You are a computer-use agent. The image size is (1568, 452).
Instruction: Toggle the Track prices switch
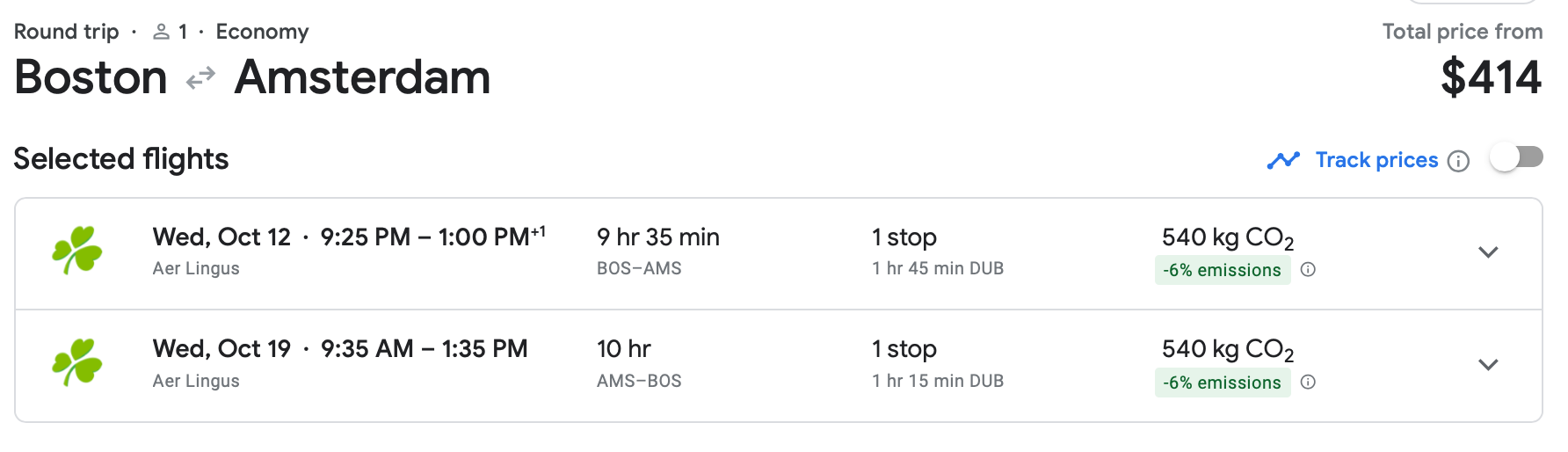(1516, 158)
